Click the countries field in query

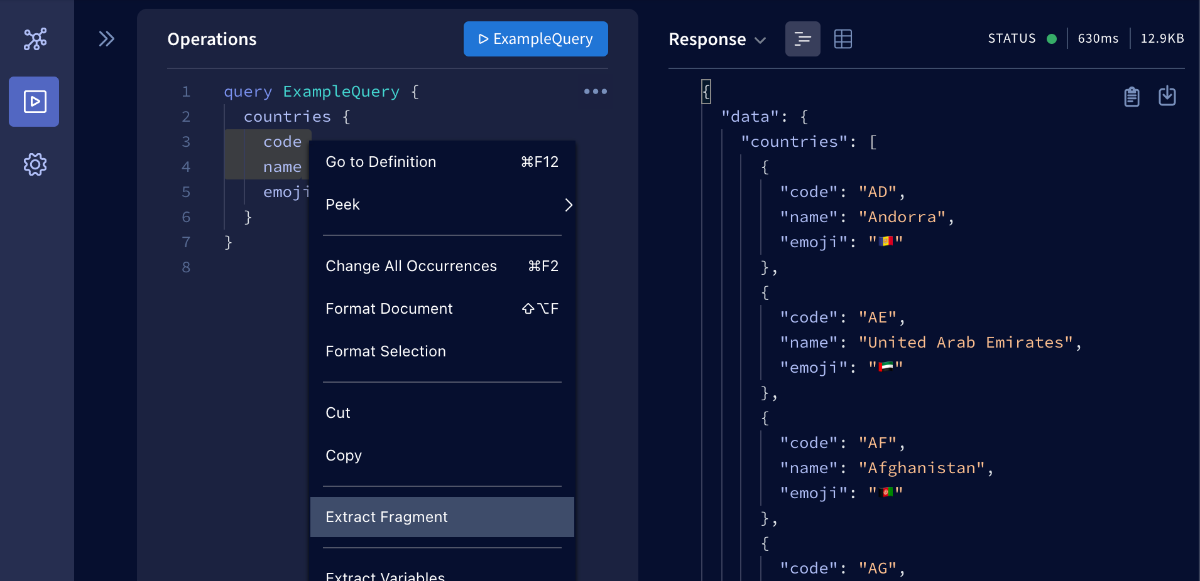click(x=287, y=117)
